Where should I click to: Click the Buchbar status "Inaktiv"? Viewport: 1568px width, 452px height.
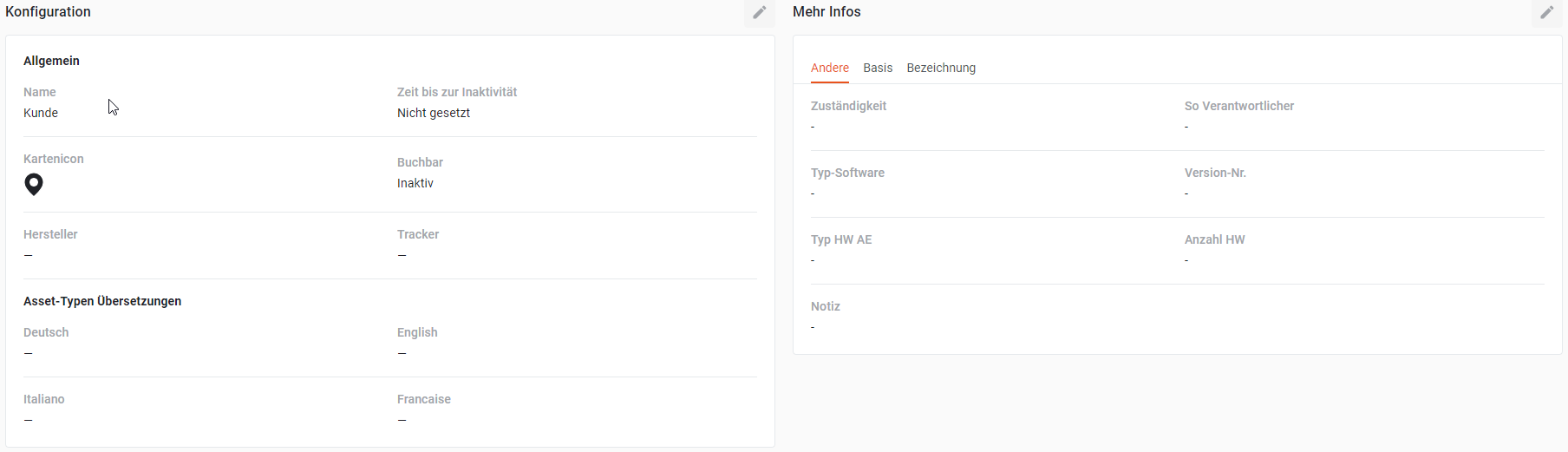coord(415,183)
